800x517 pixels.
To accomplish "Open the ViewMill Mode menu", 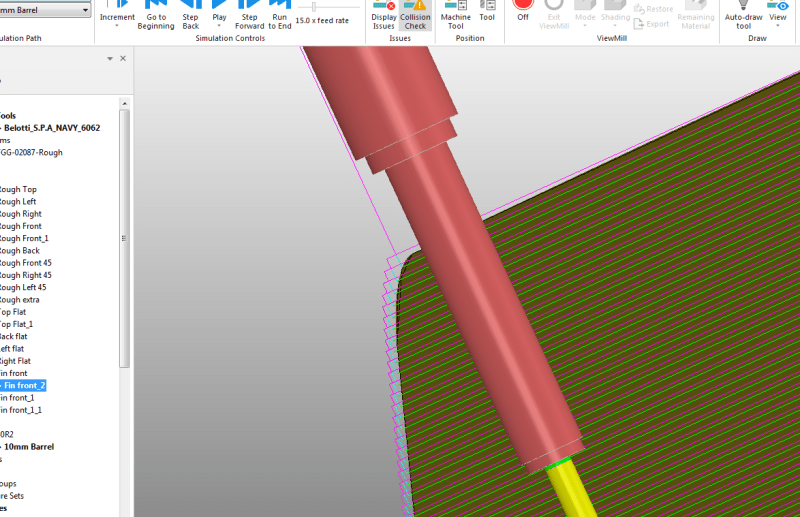I will click(x=585, y=14).
